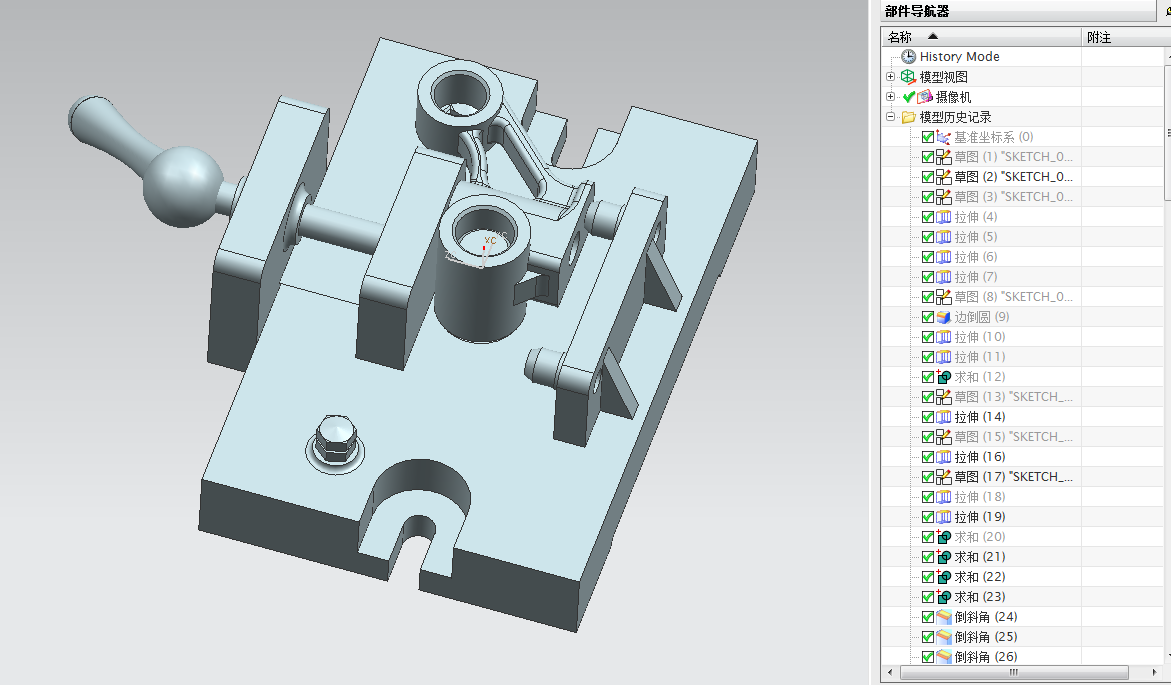Suppress 草图 (15) via its checkbox
Image resolution: width=1171 pixels, height=685 pixels.
pyautogui.click(x=928, y=437)
